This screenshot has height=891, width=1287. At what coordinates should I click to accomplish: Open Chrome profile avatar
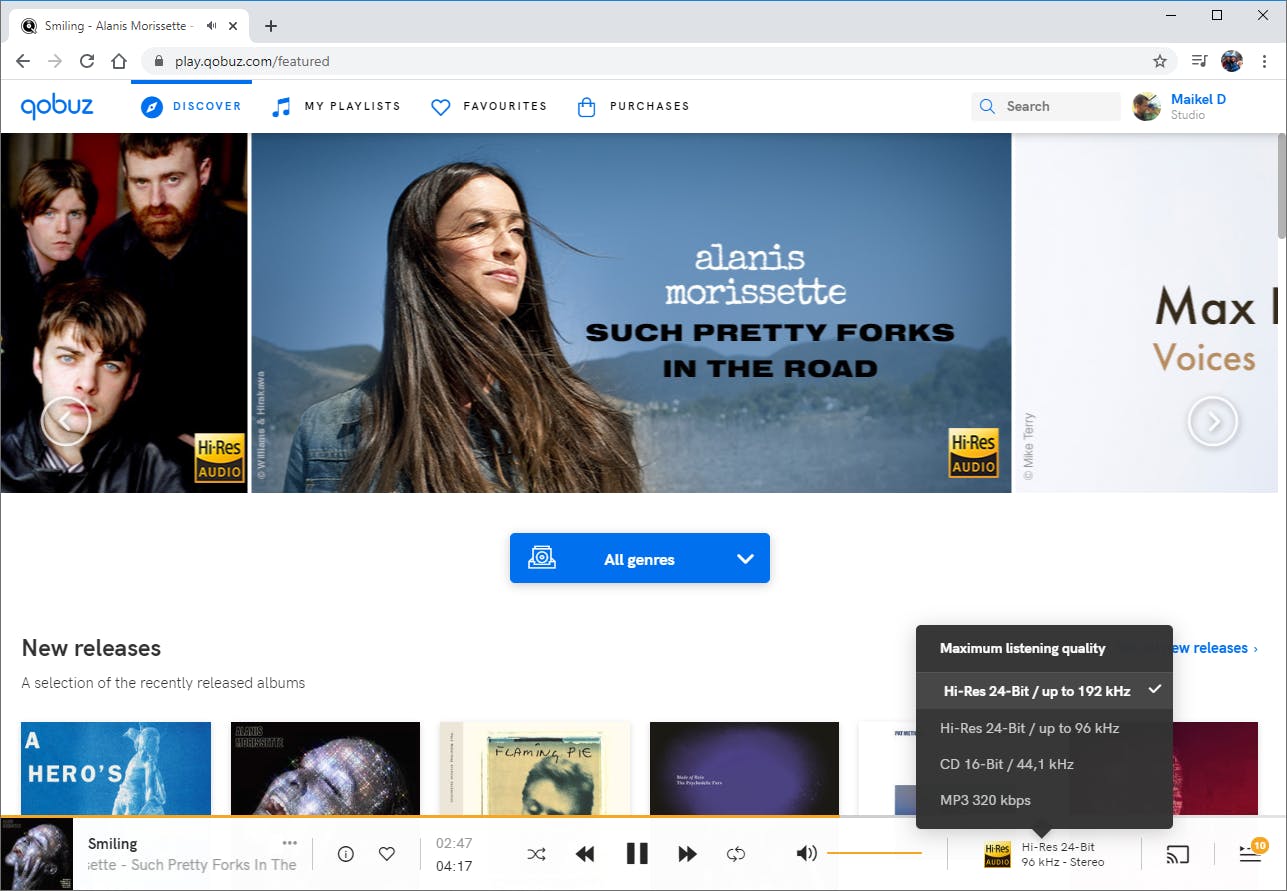pos(1232,61)
